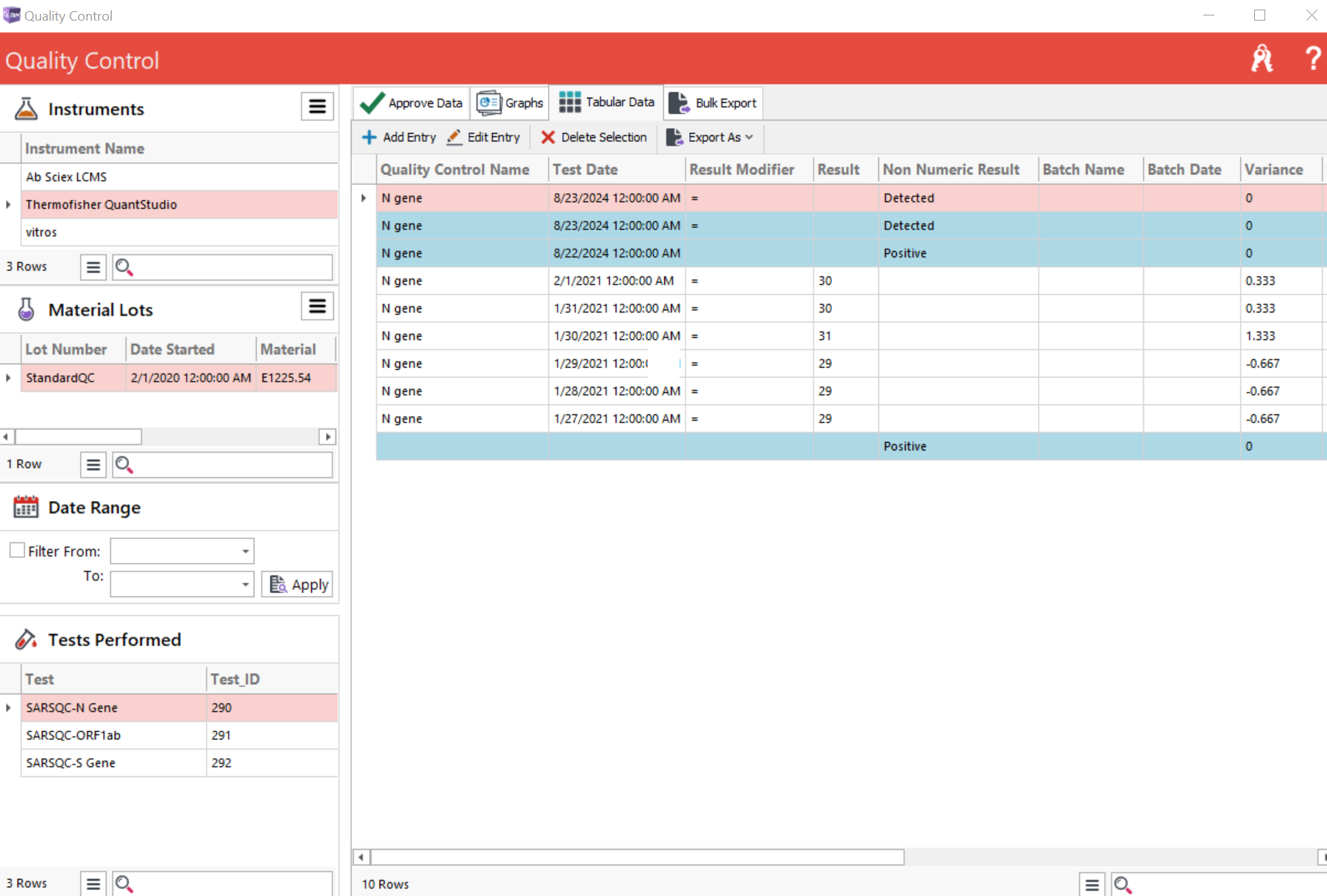
Task: Click the Add Entry button
Action: click(x=399, y=138)
